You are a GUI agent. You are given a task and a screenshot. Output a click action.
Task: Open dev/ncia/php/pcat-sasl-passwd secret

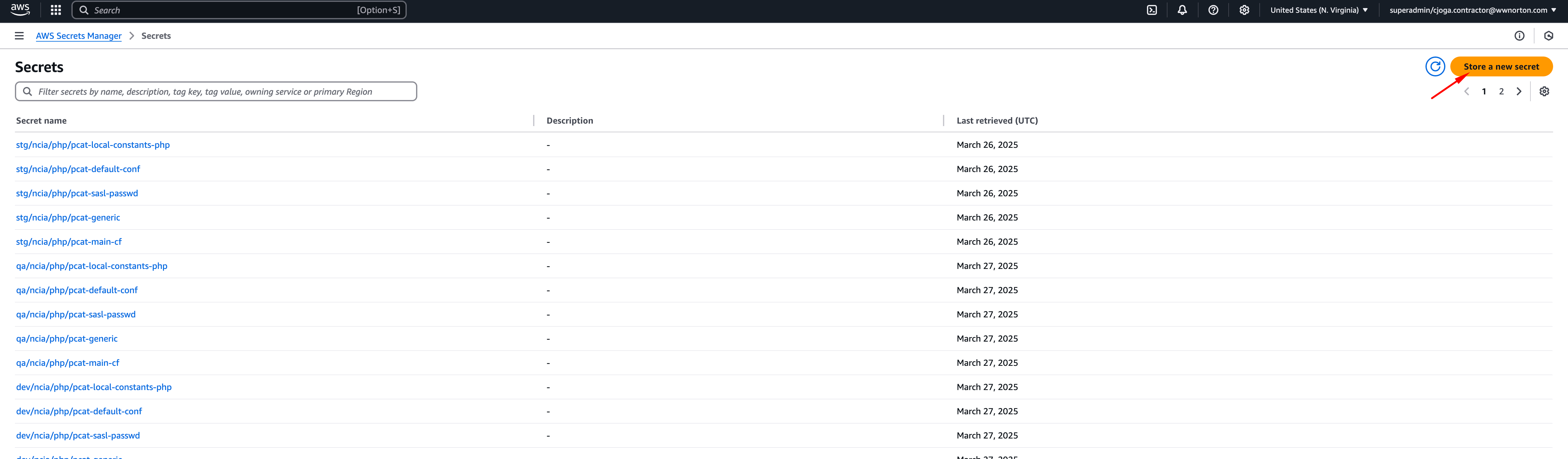tap(78, 436)
